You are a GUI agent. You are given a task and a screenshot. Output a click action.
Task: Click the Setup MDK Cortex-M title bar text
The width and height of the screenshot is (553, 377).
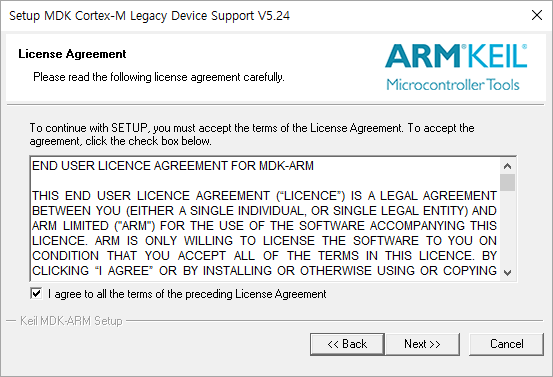[150, 16]
